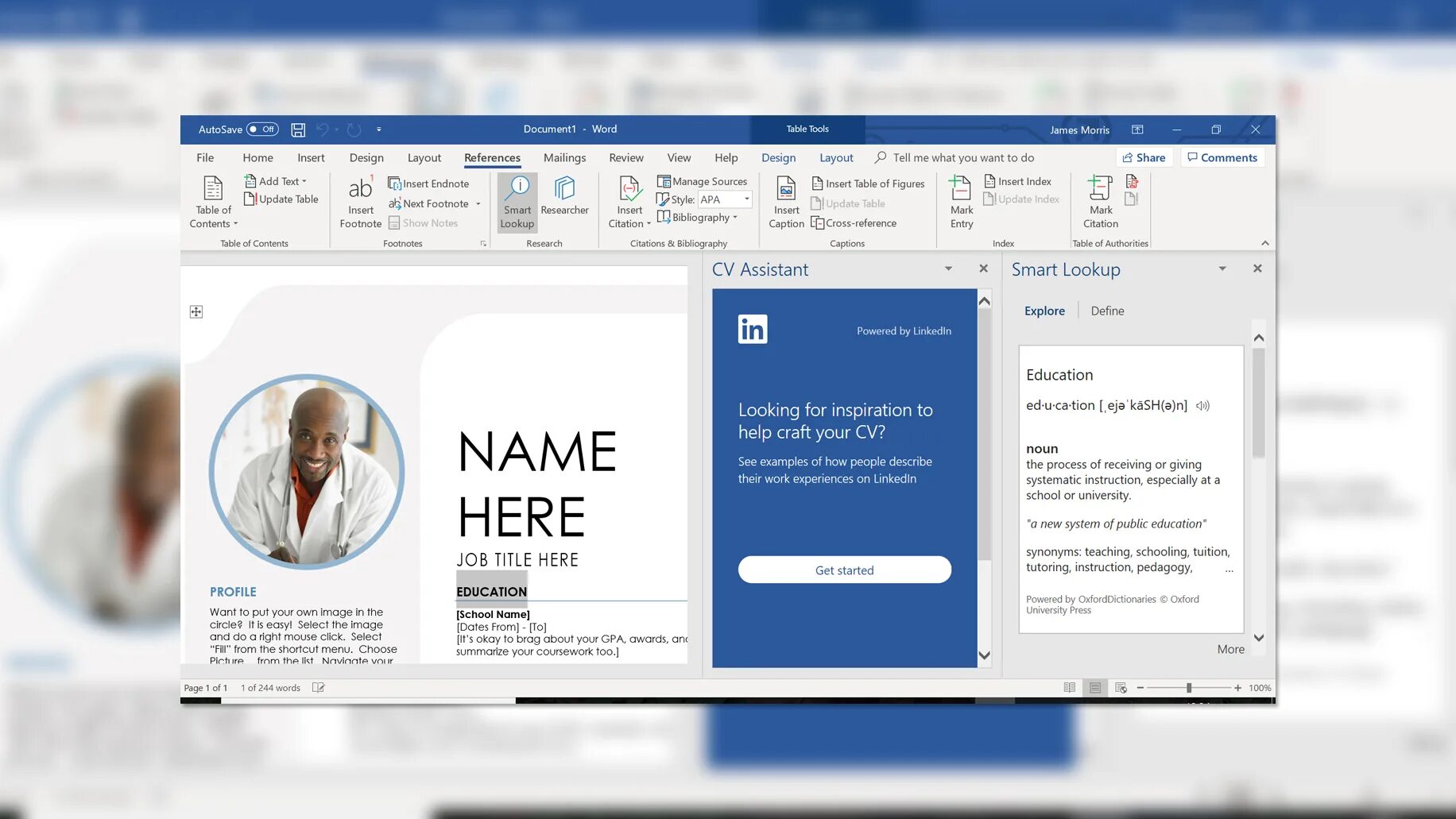The image size is (1456, 819).
Task: Switch to the Home tab
Action: (258, 157)
